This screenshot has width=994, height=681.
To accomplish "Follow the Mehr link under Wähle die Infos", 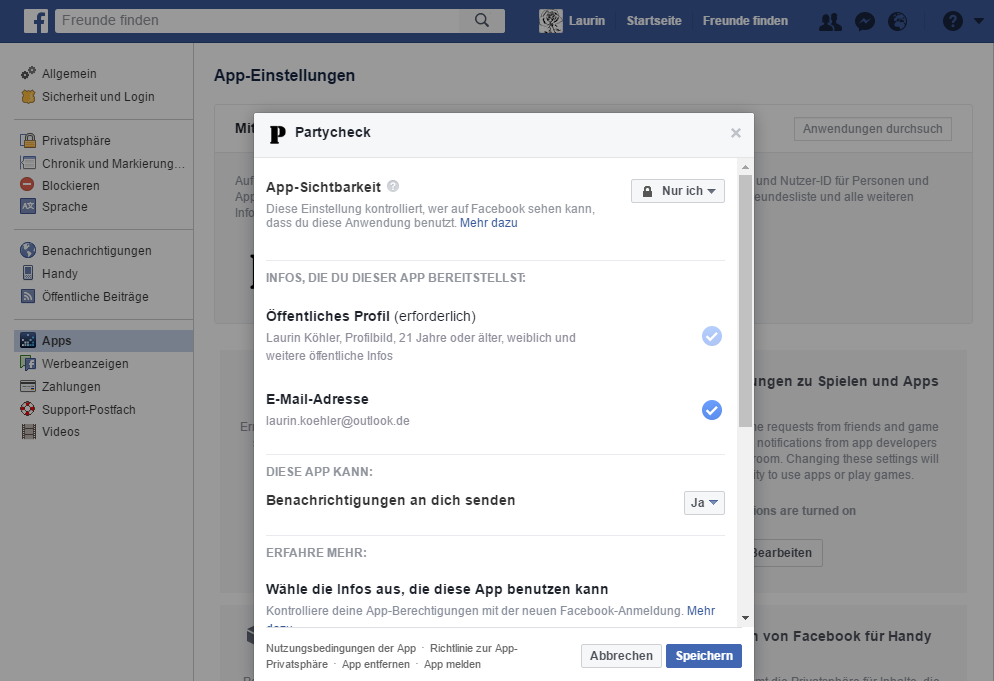I will point(700,611).
